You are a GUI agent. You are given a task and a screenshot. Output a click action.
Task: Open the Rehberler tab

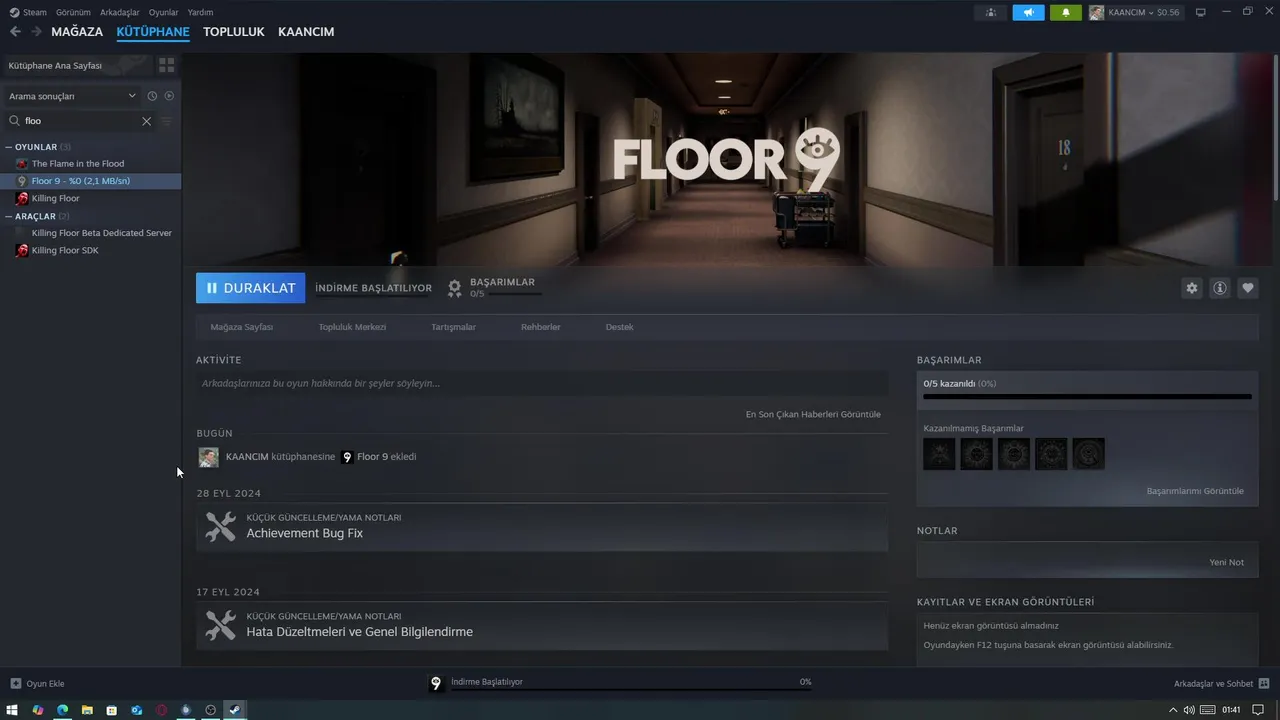[541, 327]
